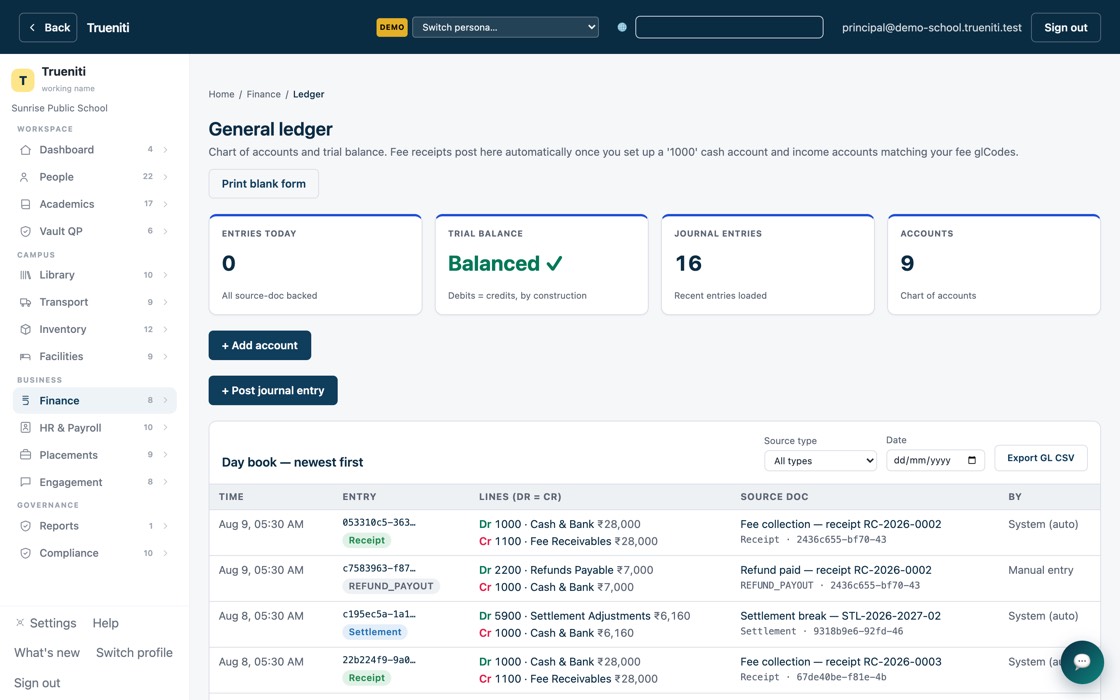Click the Inventory box icon
Screen dimensions: 1120x700
click(x=25, y=329)
